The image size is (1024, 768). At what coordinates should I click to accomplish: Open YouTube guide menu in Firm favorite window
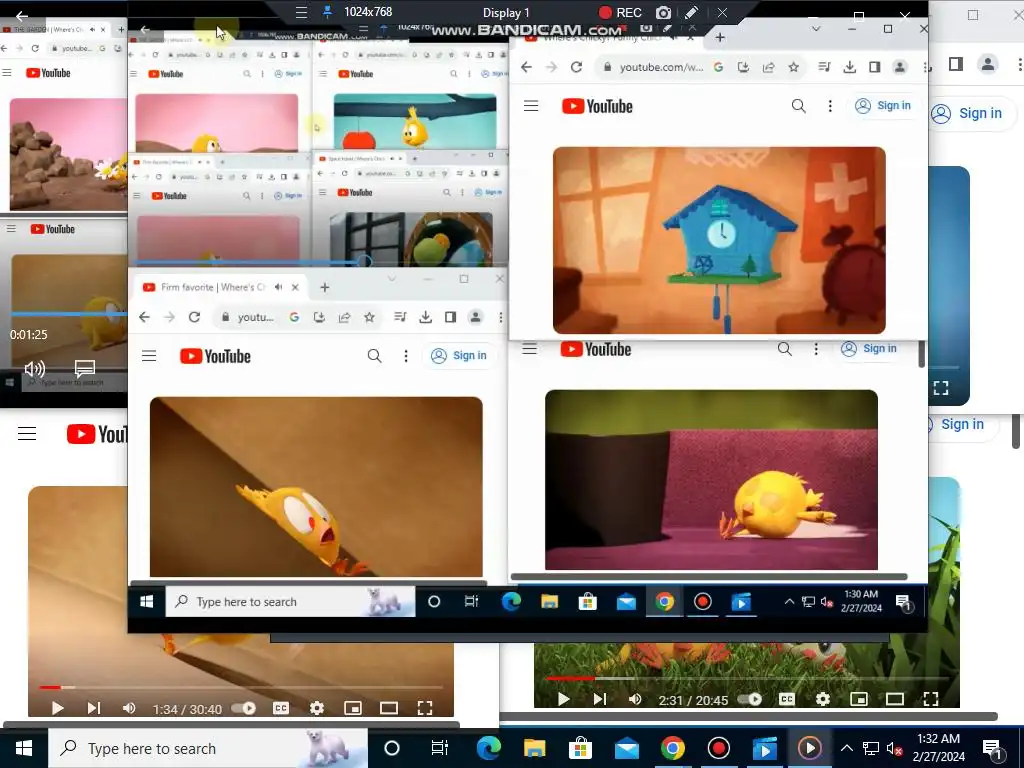tap(149, 356)
